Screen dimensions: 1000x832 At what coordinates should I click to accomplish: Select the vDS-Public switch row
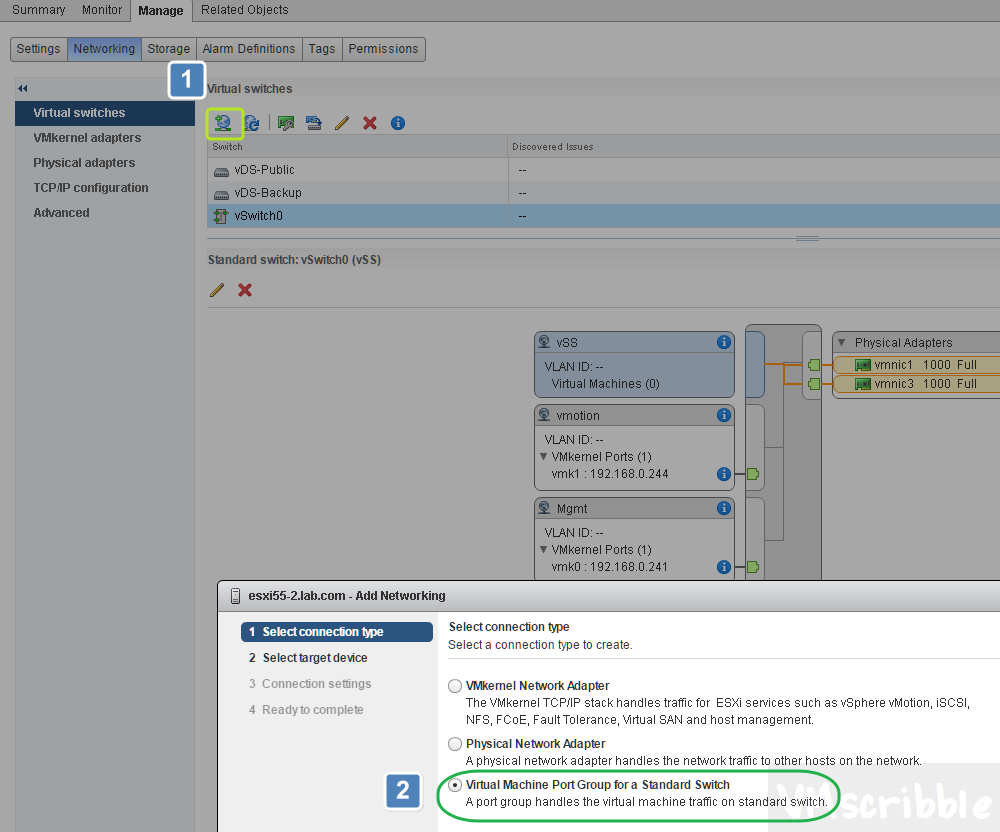(x=264, y=170)
